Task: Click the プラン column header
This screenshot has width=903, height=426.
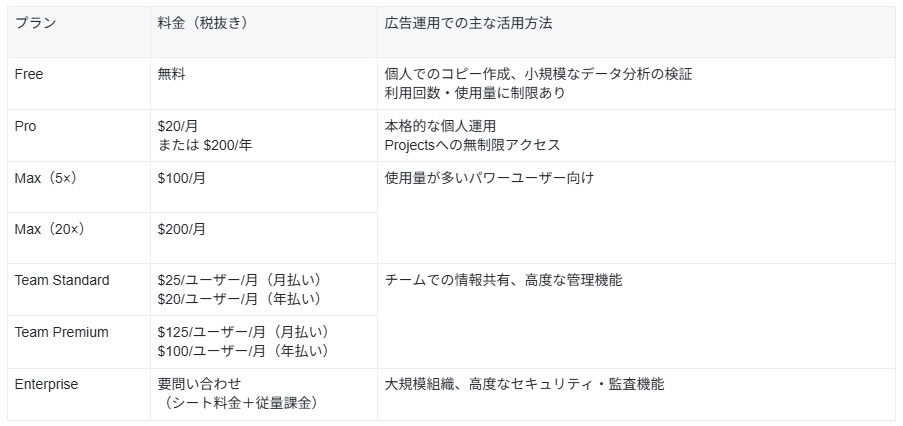Action: point(79,32)
